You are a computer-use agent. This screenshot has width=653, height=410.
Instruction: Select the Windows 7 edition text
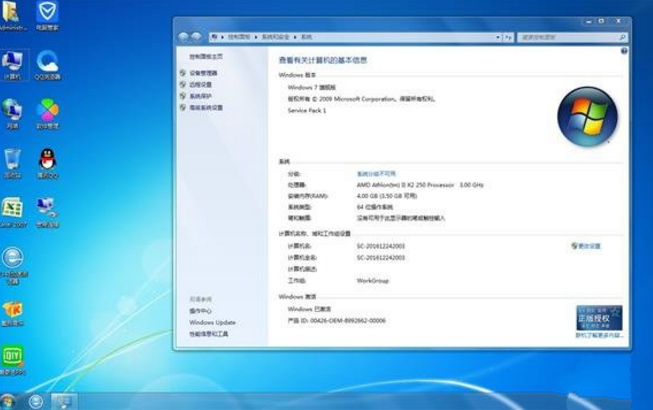312,87
